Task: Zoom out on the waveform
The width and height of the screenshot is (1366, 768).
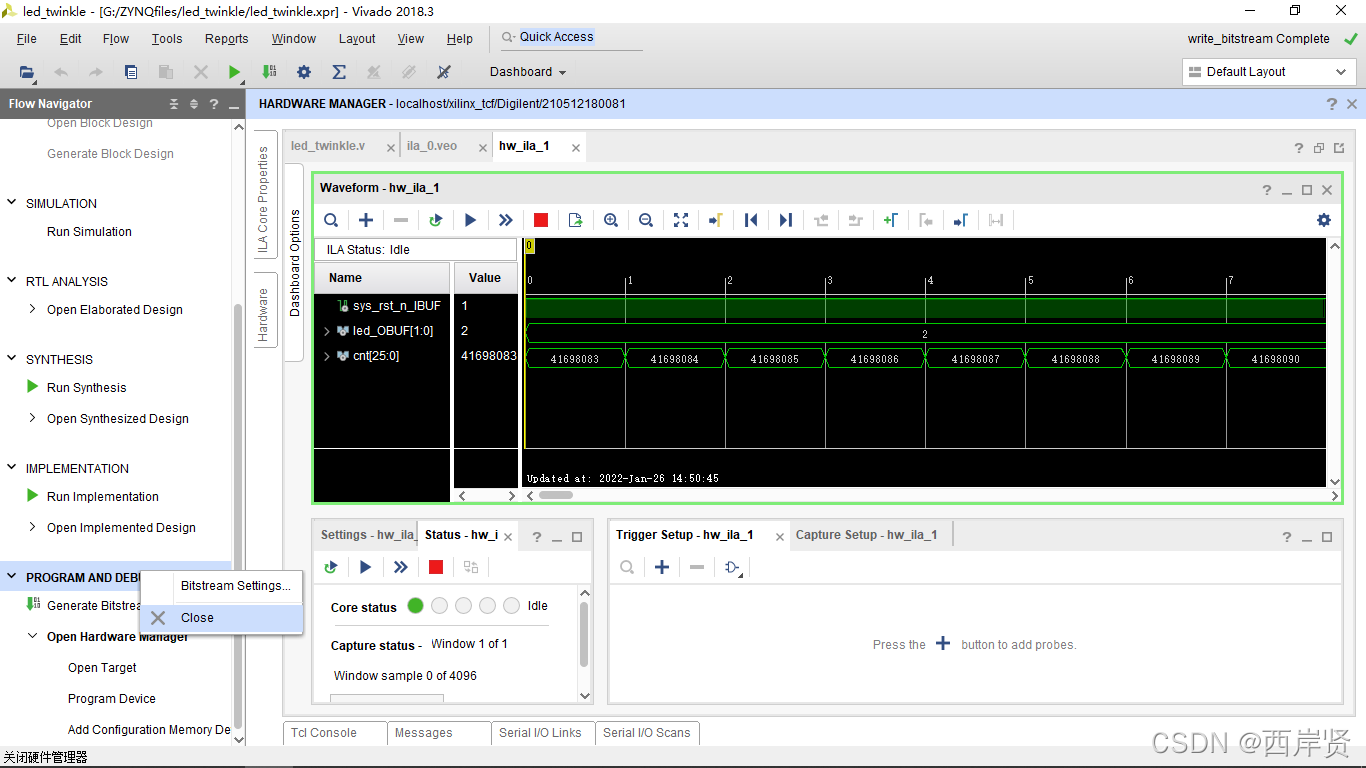Action: click(646, 220)
